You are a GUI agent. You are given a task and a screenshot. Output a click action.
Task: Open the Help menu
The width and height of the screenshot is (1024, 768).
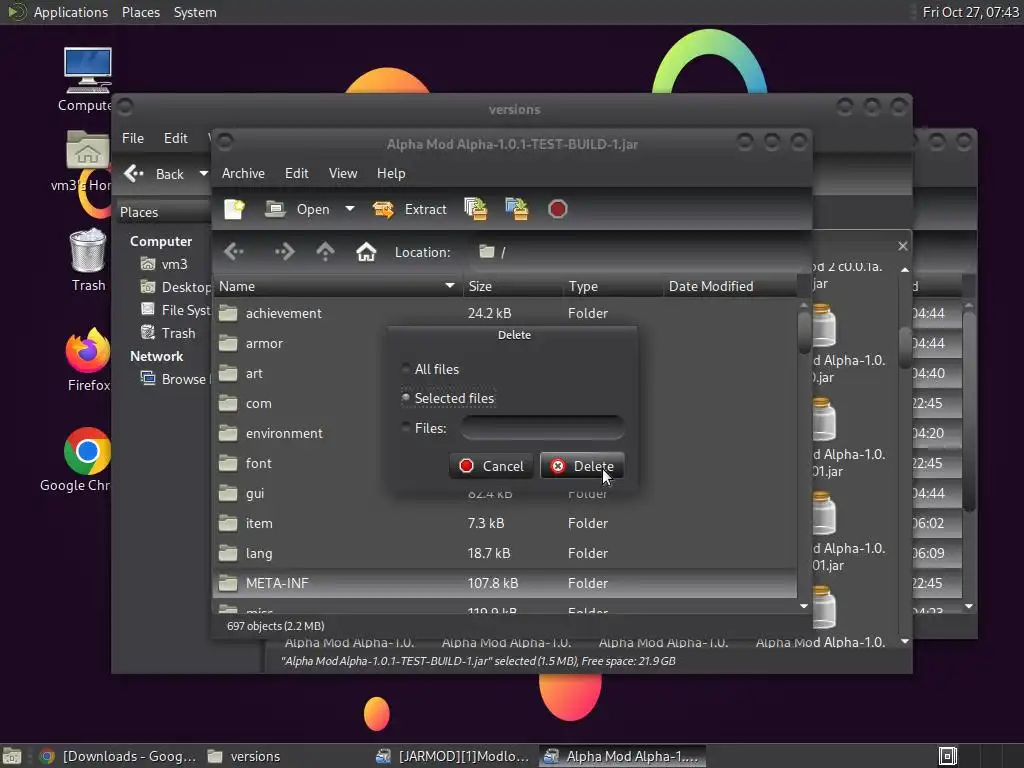click(x=391, y=173)
